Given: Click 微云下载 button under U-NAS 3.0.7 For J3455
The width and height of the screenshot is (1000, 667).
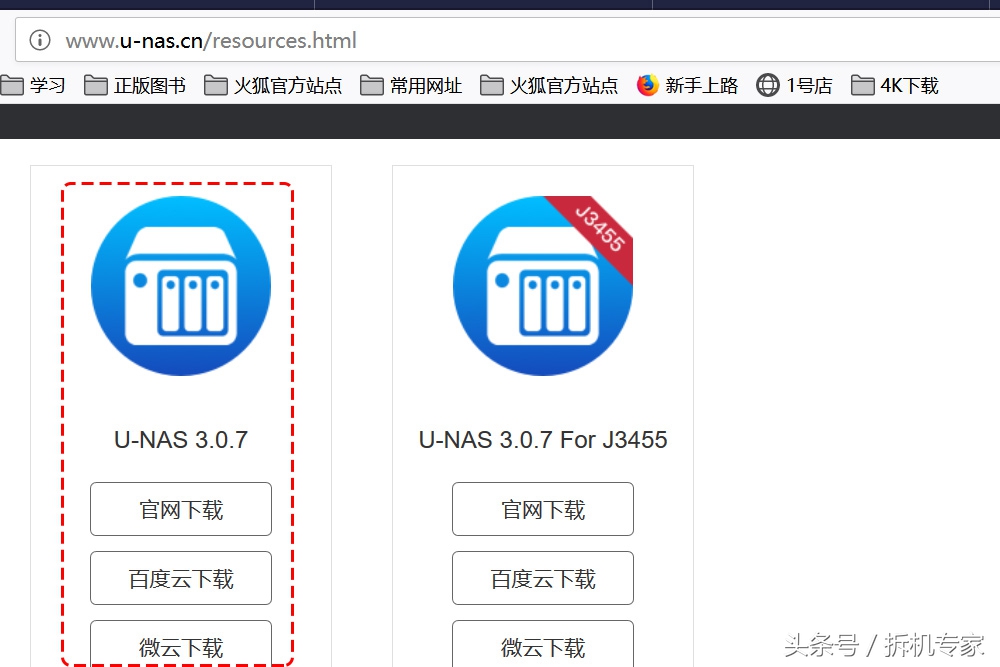Looking at the screenshot, I should (x=543, y=644).
